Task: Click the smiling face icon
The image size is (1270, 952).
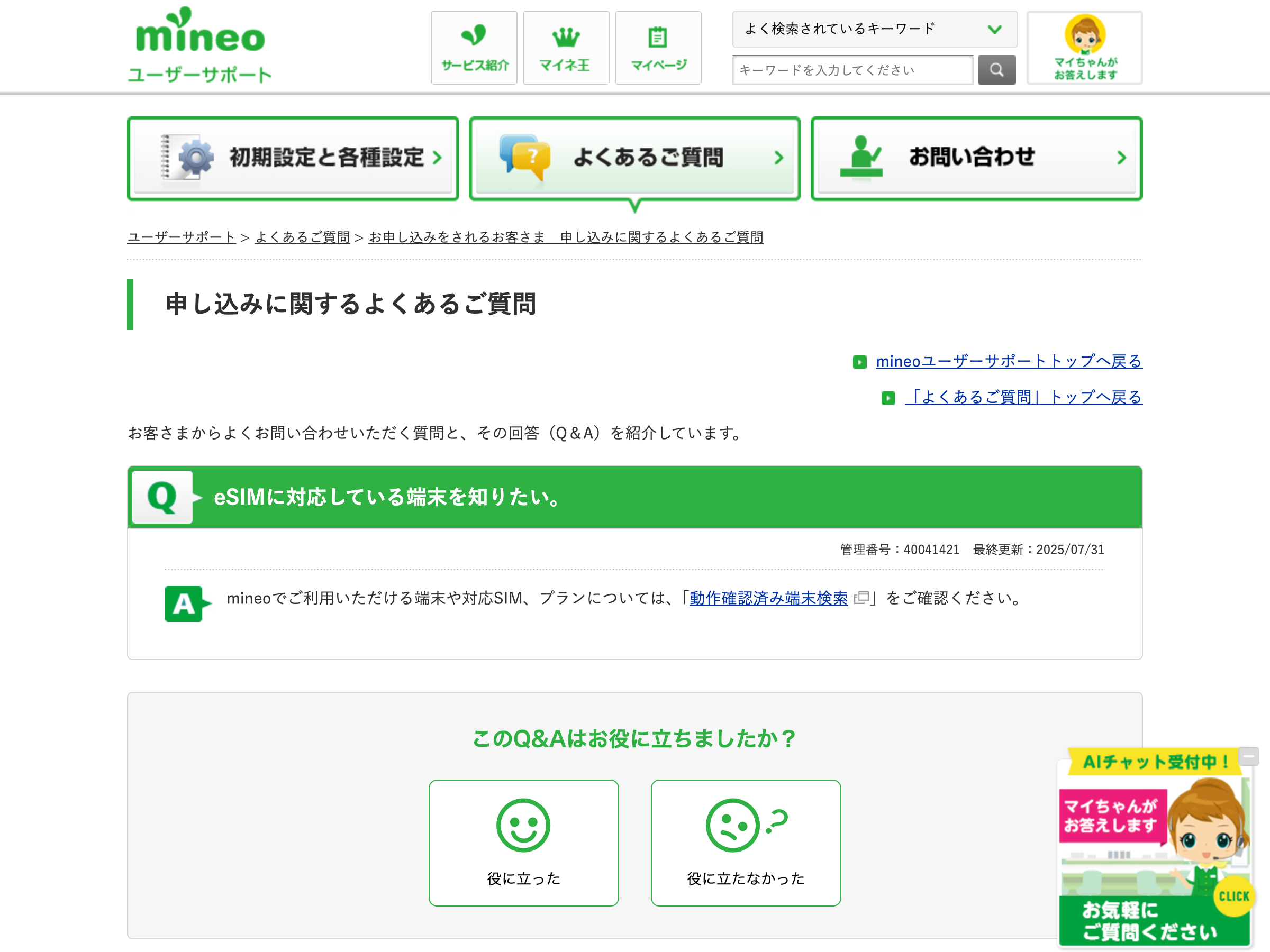Action: (524, 825)
